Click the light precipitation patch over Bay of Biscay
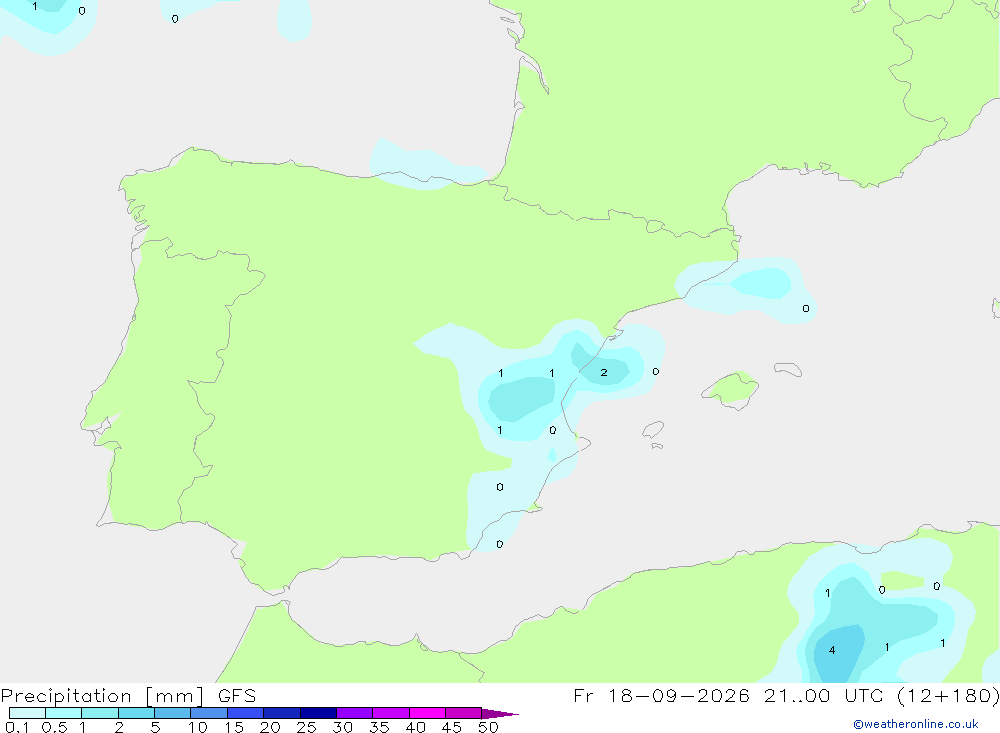This screenshot has width=1000, height=733. click(426, 165)
